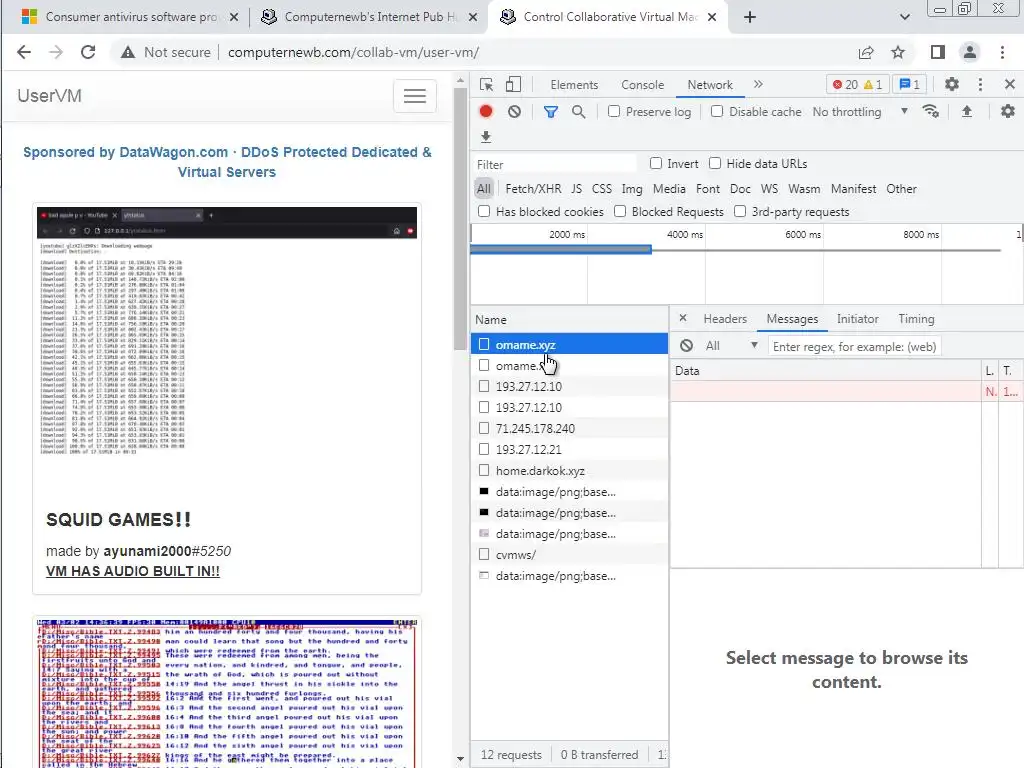Click the inspect element picker icon
The width and height of the screenshot is (1024, 768).
[486, 84]
